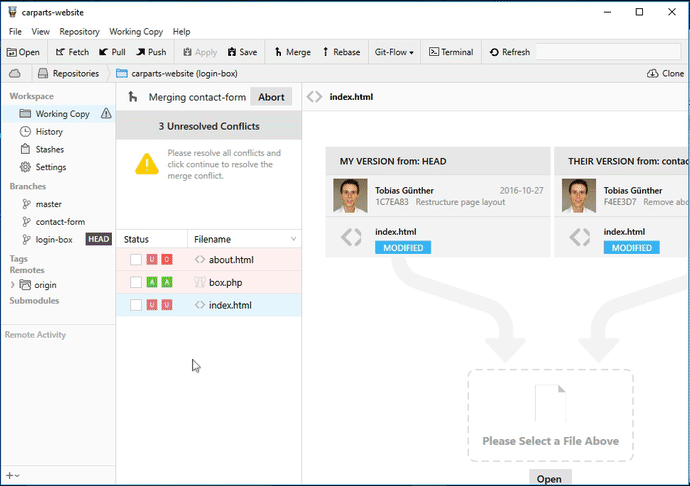
Task: Click the Save stash icon
Action: pos(233,52)
